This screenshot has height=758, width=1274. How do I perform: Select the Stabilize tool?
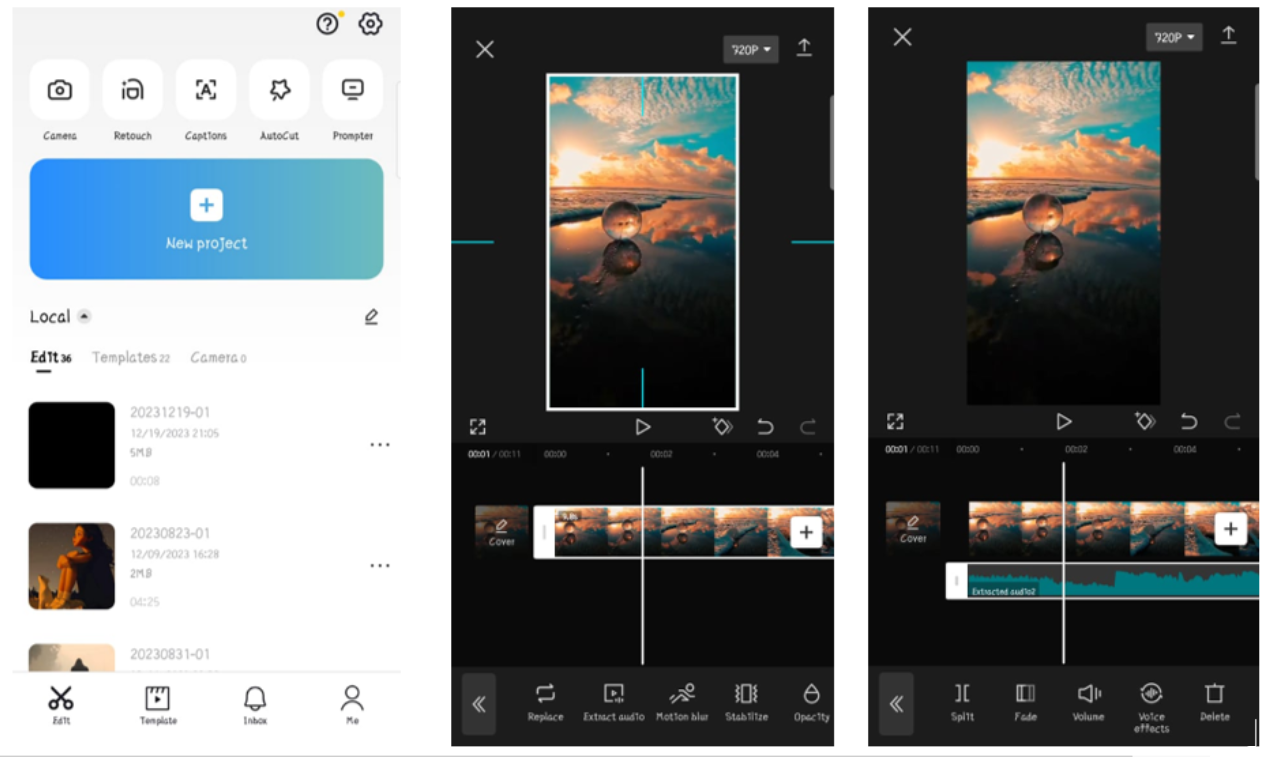coord(747,703)
